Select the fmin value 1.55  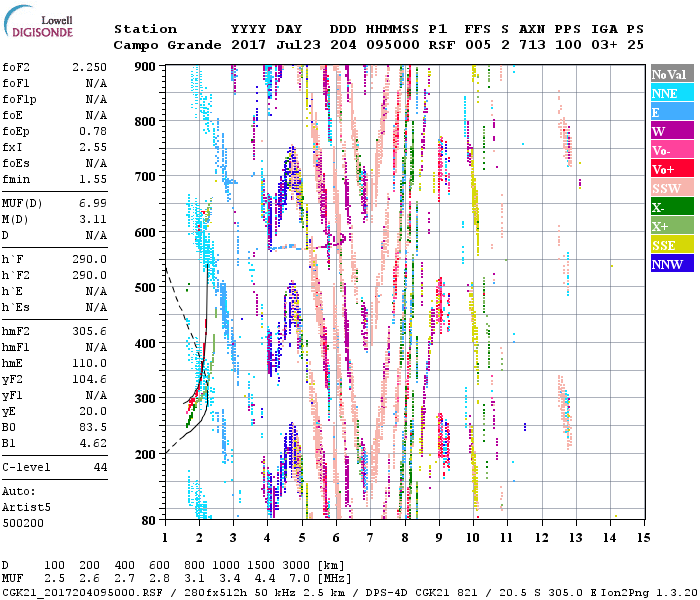pos(92,178)
